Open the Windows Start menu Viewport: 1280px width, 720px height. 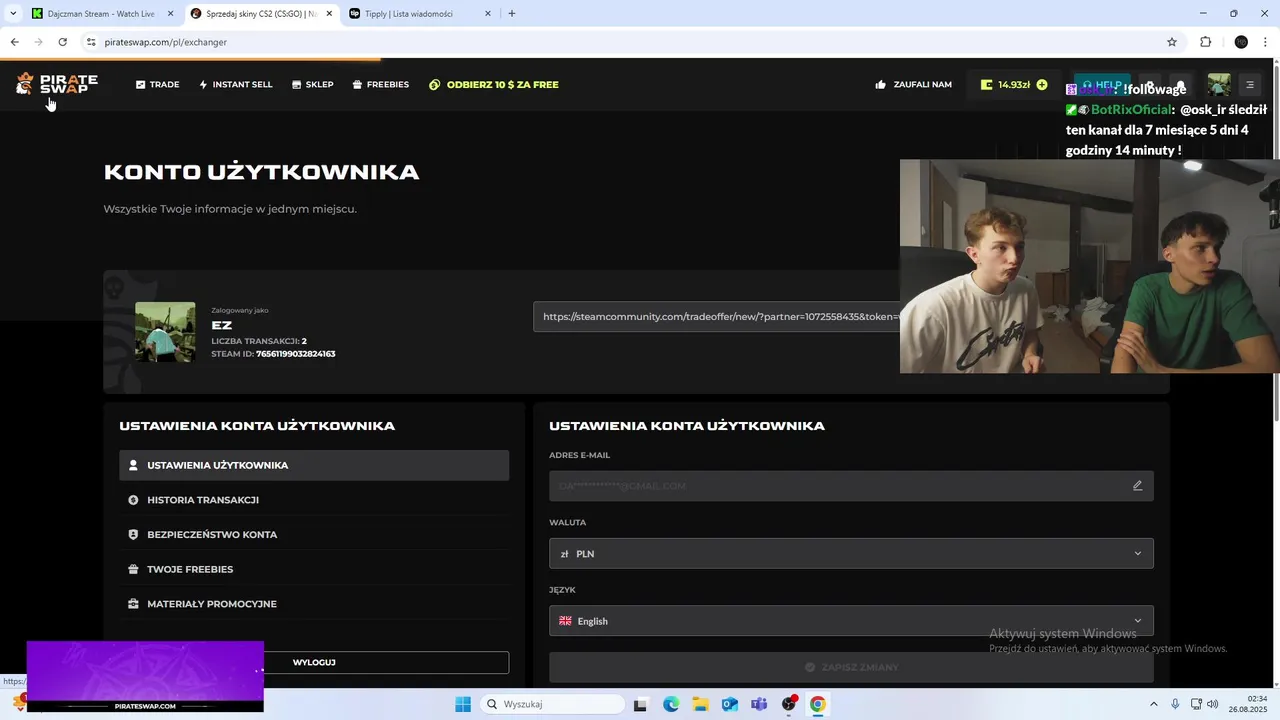click(x=463, y=704)
